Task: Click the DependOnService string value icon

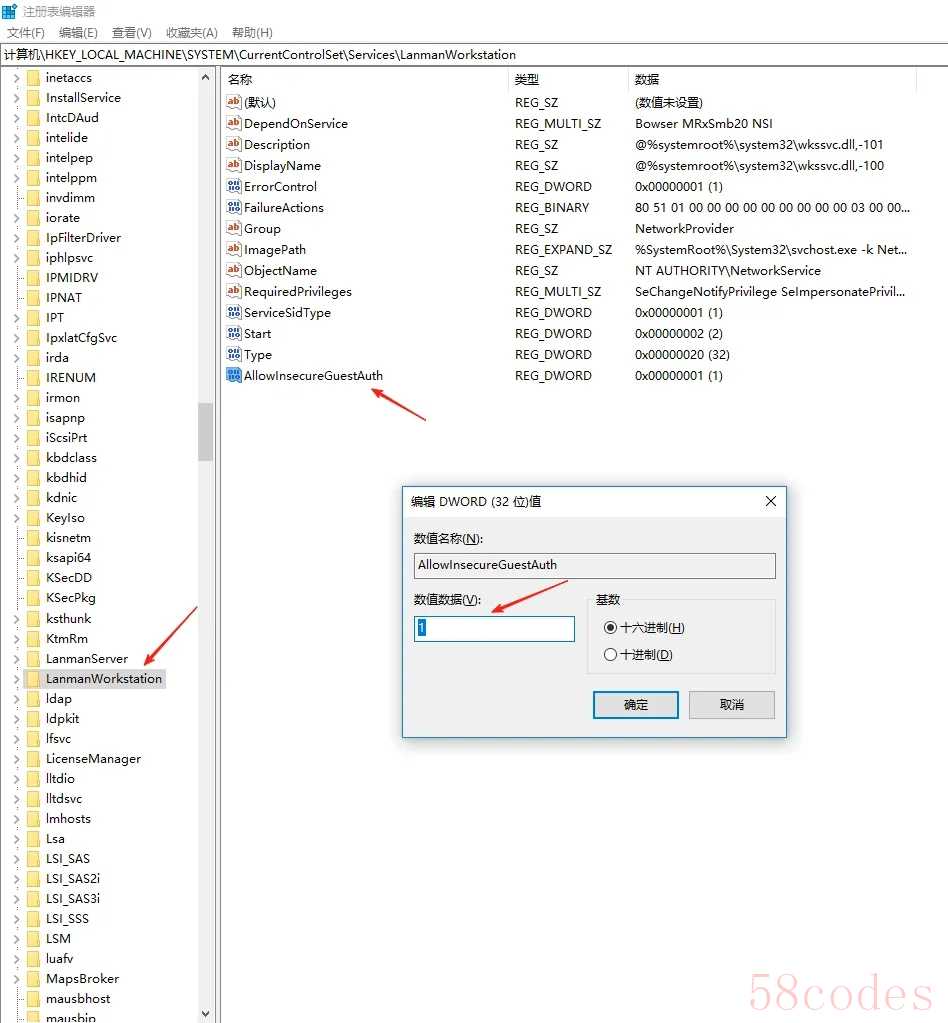Action: point(234,124)
